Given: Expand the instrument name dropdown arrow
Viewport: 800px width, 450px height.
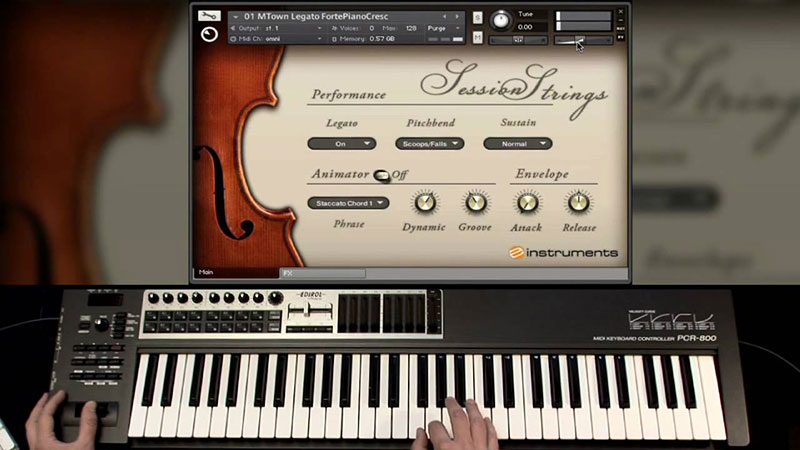Looking at the screenshot, I should point(235,17).
